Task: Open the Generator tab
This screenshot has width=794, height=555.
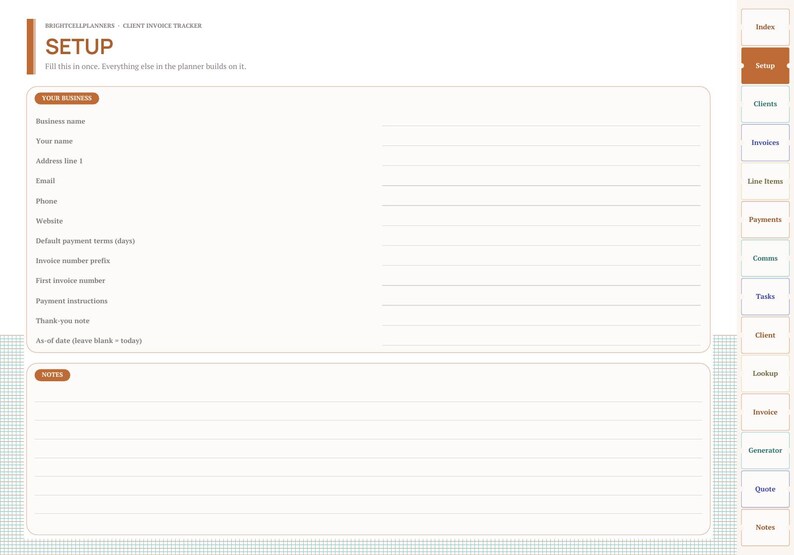Action: pyautogui.click(x=765, y=451)
